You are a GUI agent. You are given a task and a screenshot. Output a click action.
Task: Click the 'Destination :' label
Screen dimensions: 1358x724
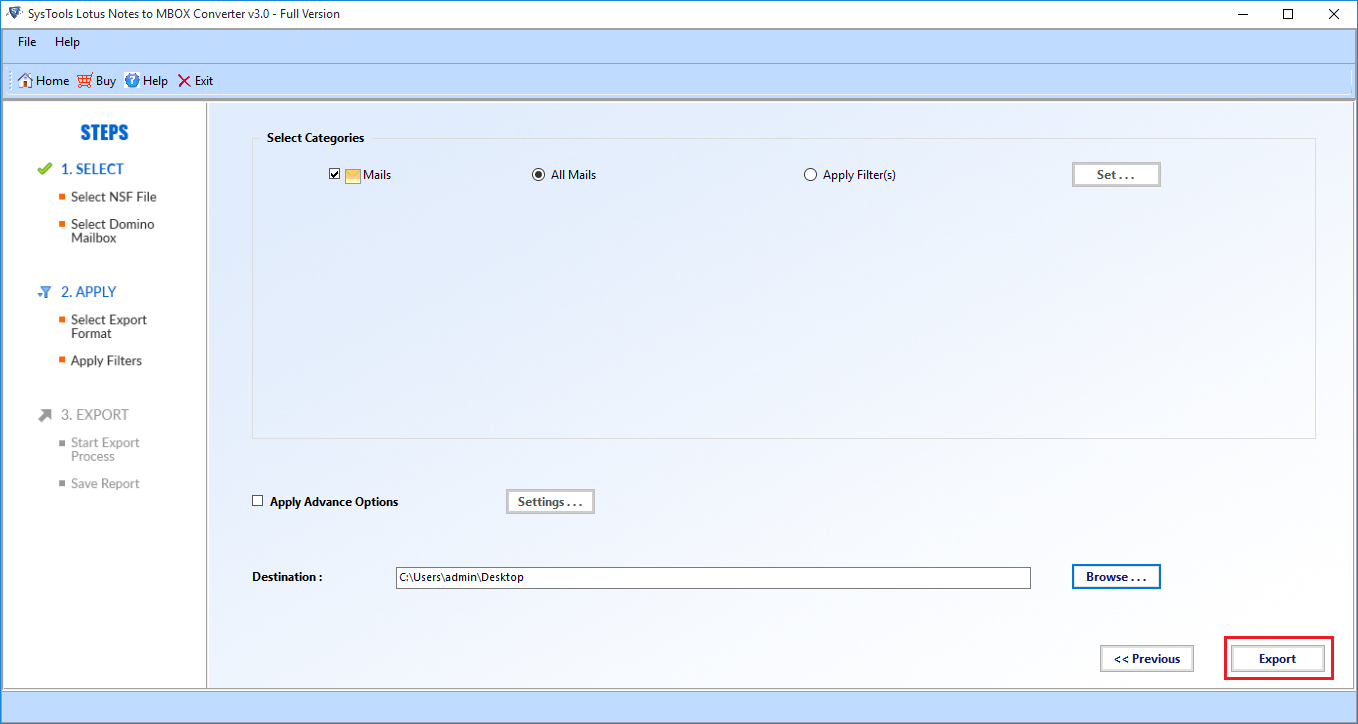287,577
